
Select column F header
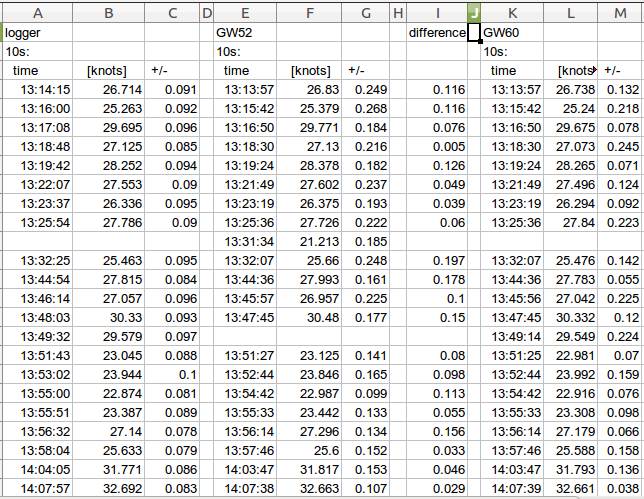tap(310, 13)
